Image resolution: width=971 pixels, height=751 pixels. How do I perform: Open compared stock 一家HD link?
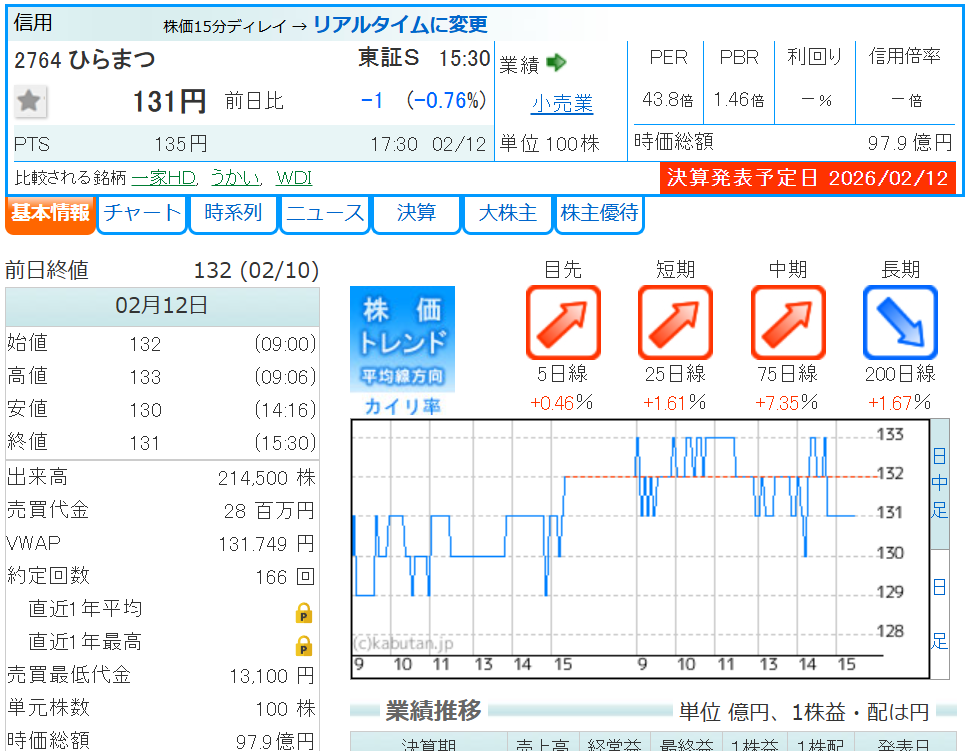[164, 178]
